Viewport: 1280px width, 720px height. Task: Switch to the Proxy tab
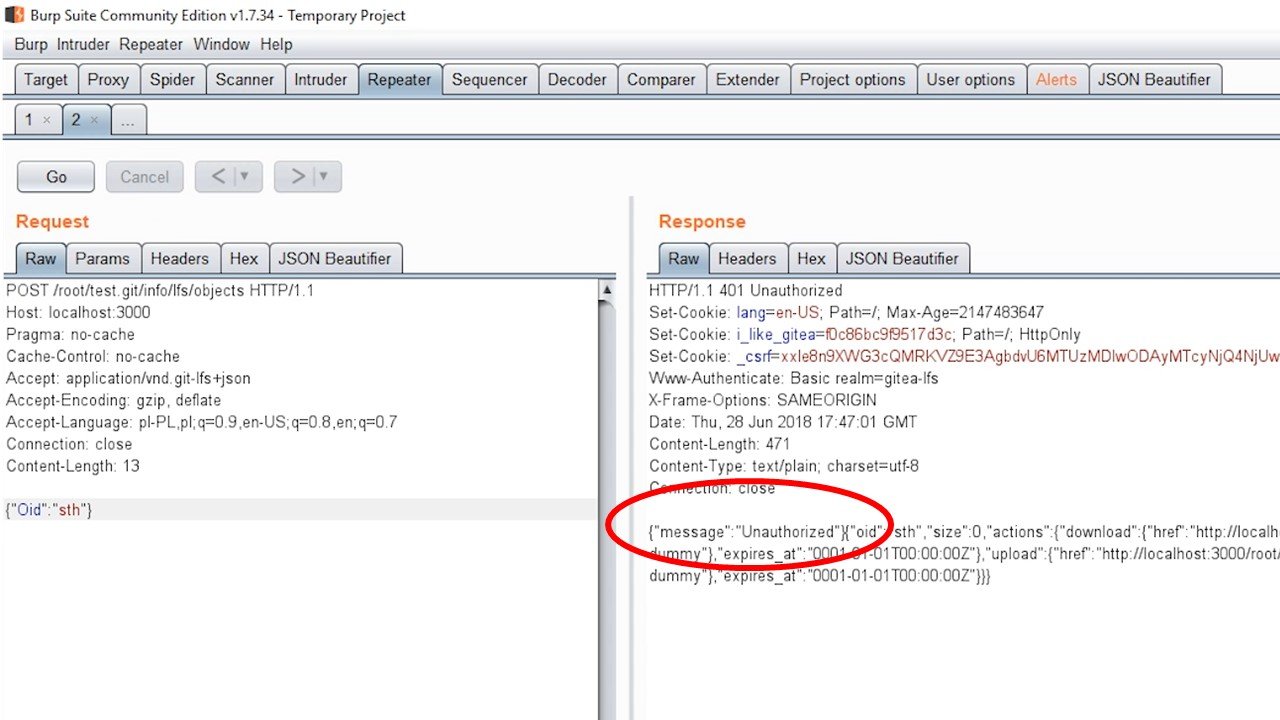[x=108, y=80]
